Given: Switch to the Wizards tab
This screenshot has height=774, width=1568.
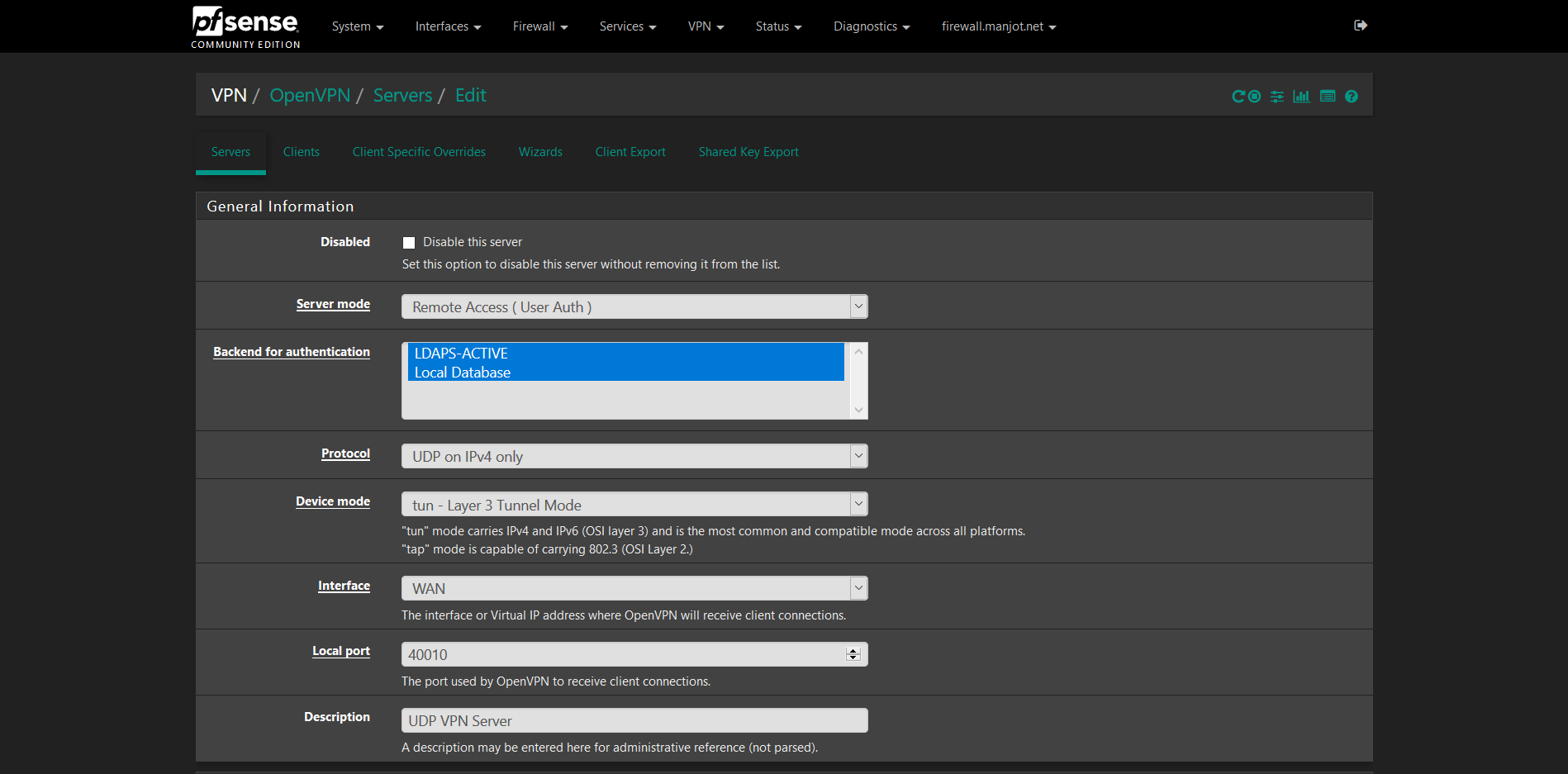Looking at the screenshot, I should click(x=540, y=152).
